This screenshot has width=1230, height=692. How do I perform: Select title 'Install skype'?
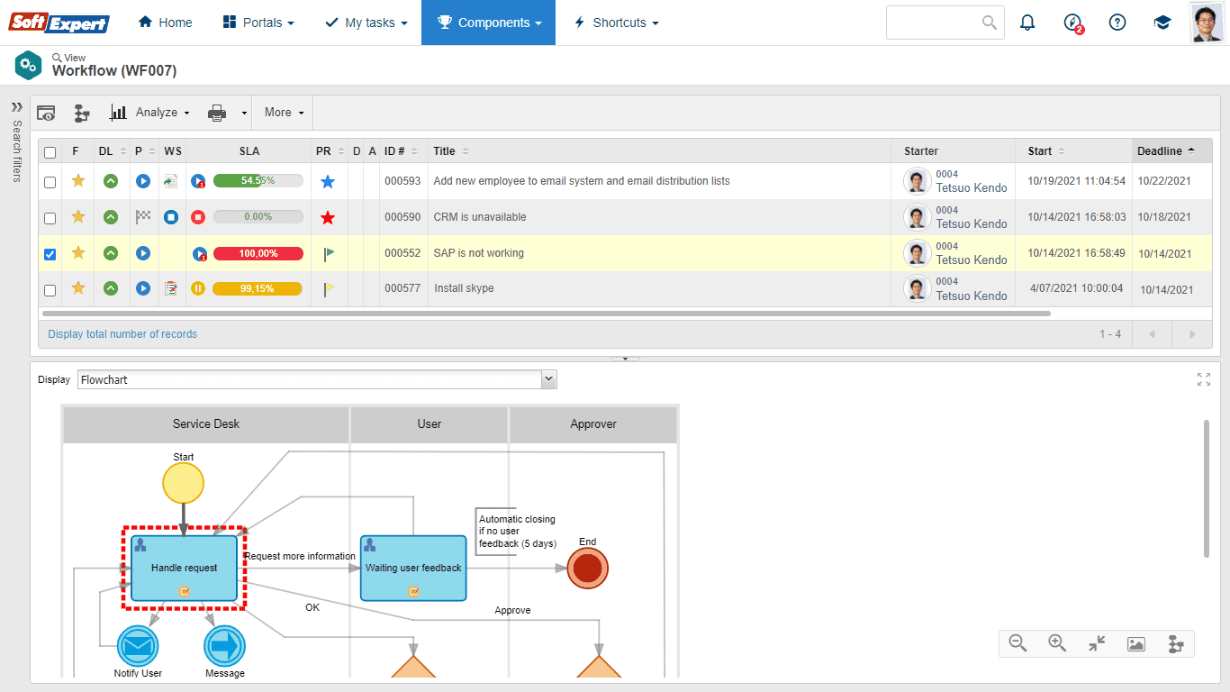tap(464, 288)
